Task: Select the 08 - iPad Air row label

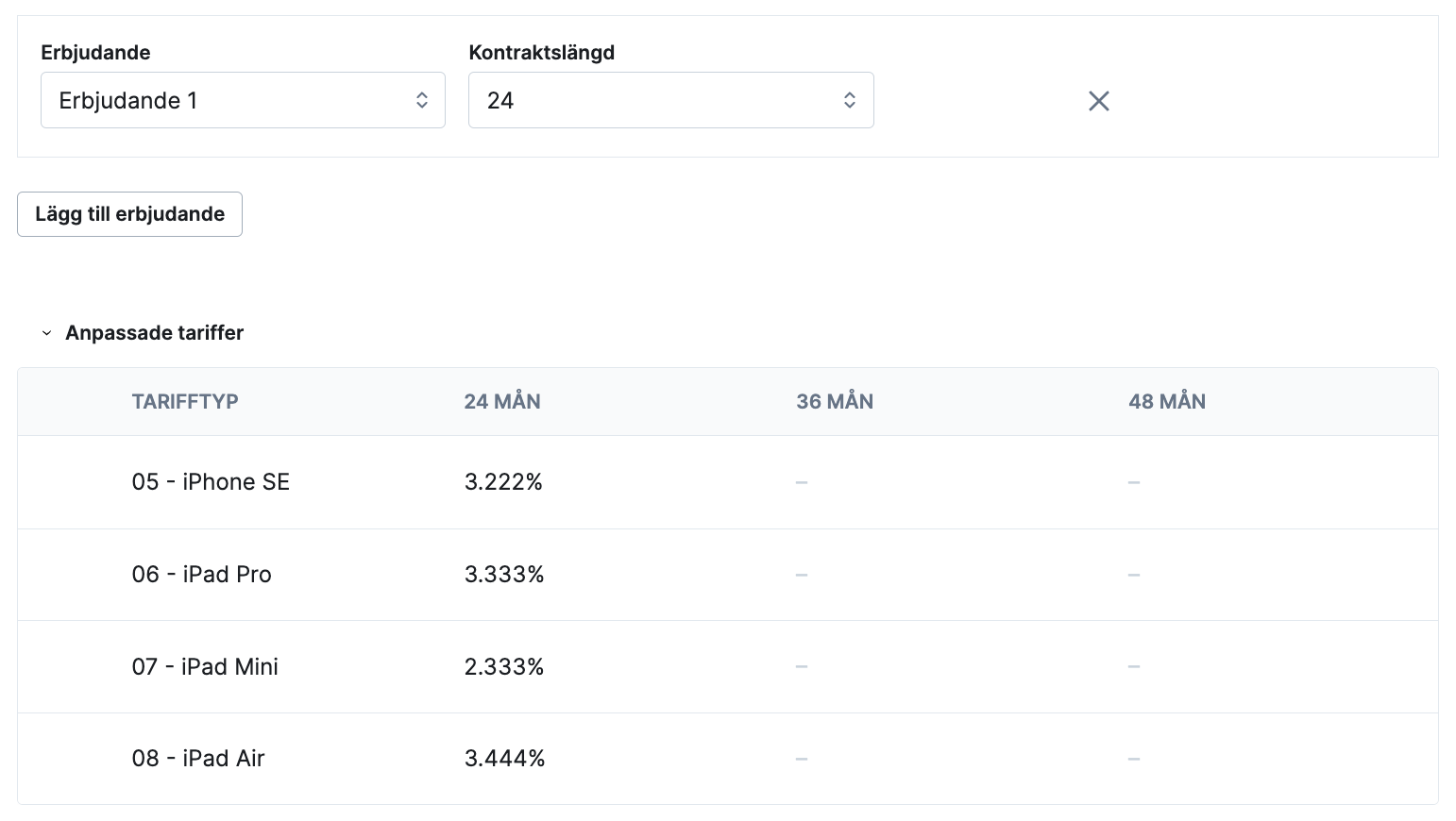Action: tap(198, 759)
